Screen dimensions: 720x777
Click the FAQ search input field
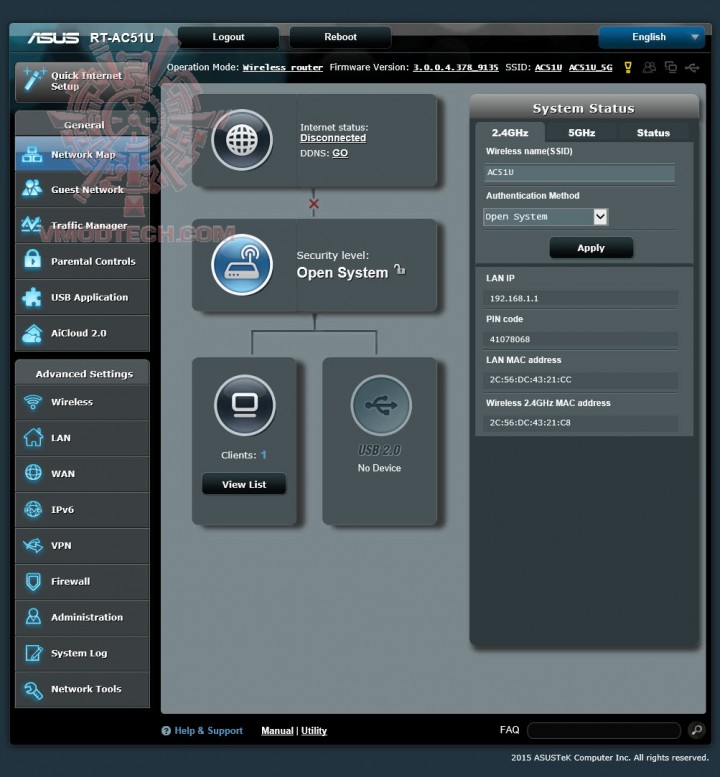604,730
